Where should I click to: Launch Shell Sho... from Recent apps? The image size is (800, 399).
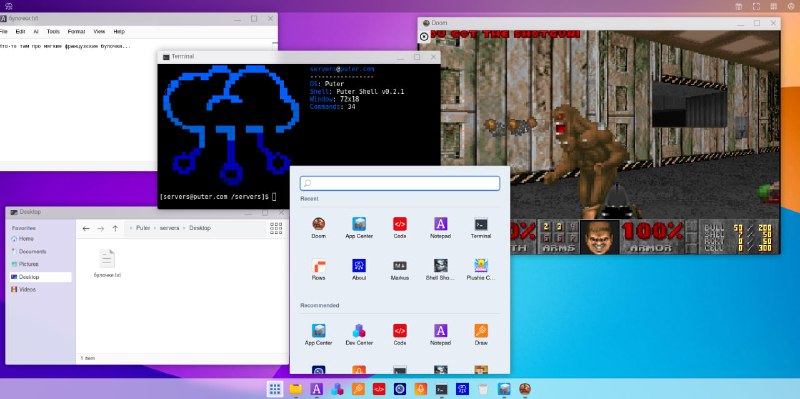point(440,269)
